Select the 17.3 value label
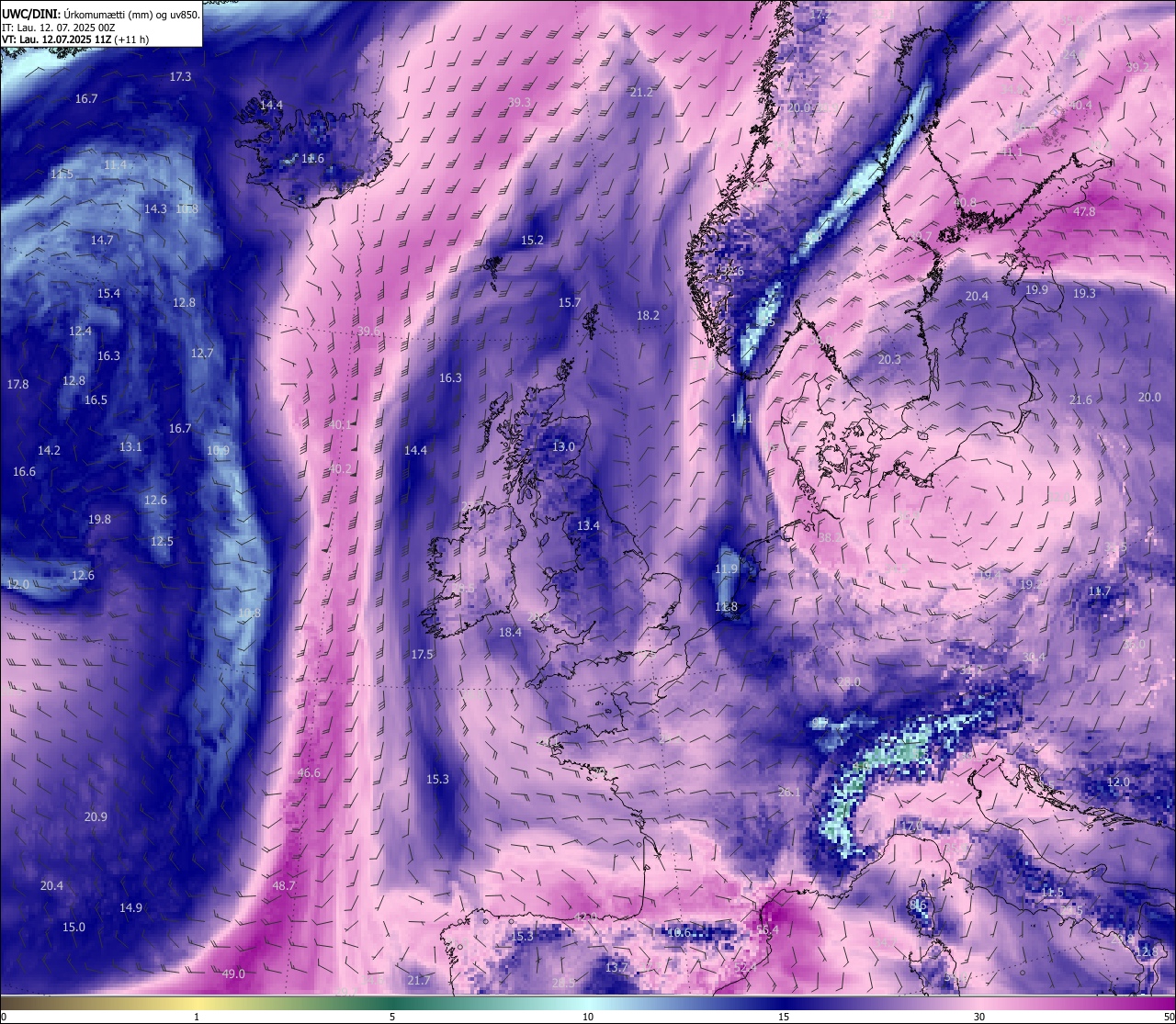This screenshot has width=1176, height=1024. click(x=180, y=77)
